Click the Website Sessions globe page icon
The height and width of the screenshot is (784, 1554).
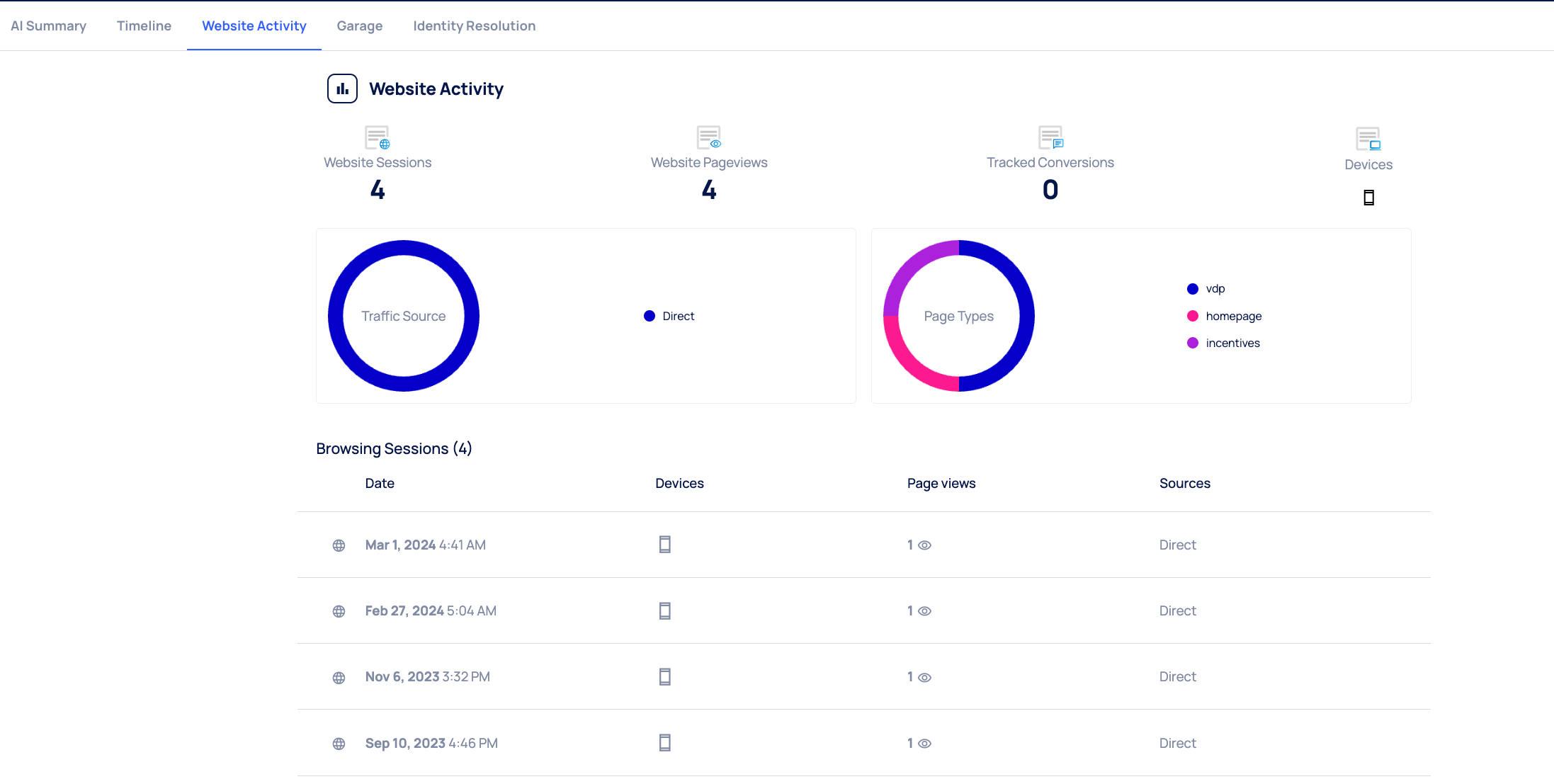point(377,137)
